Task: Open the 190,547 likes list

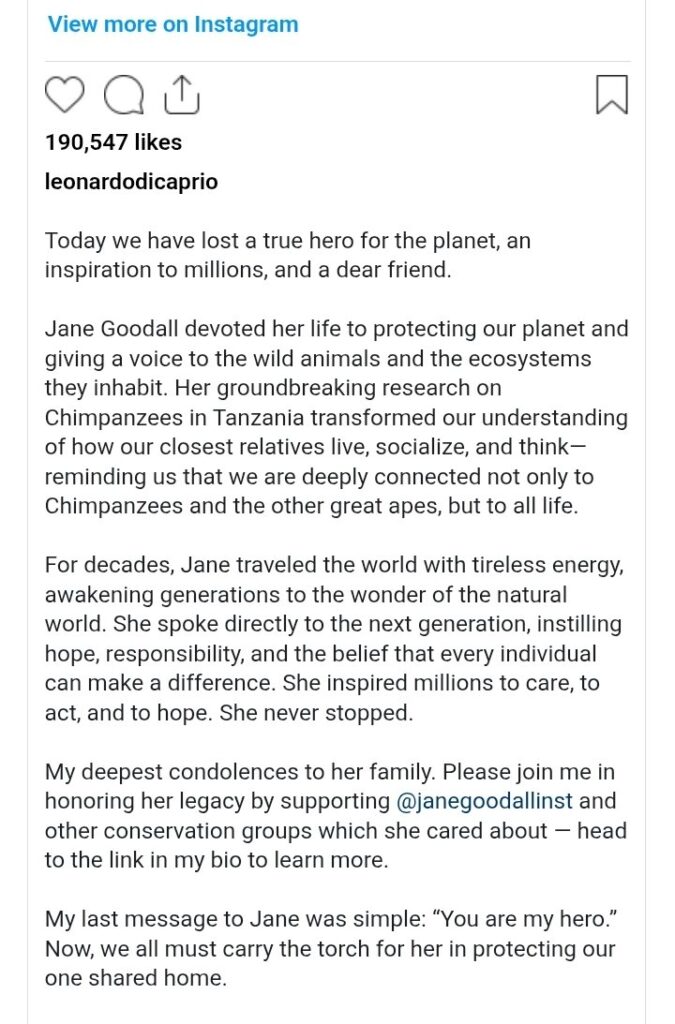Action: coord(113,143)
